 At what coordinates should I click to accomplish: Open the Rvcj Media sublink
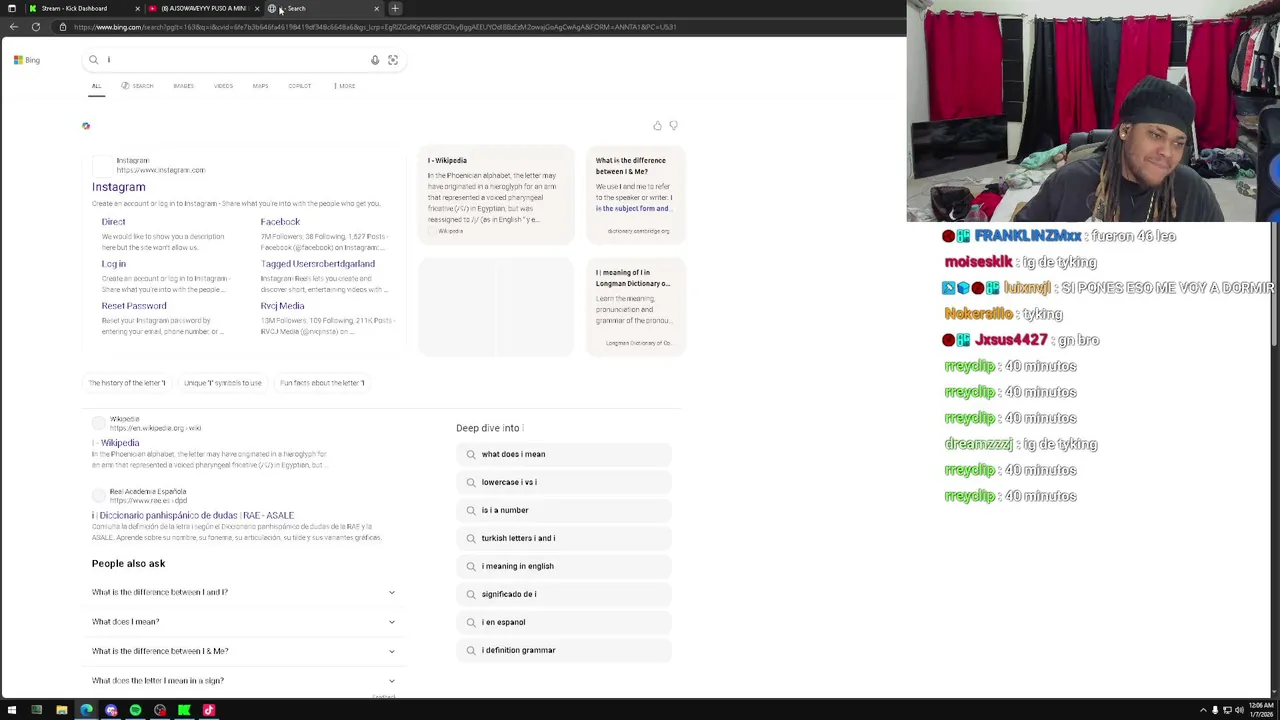(x=282, y=306)
